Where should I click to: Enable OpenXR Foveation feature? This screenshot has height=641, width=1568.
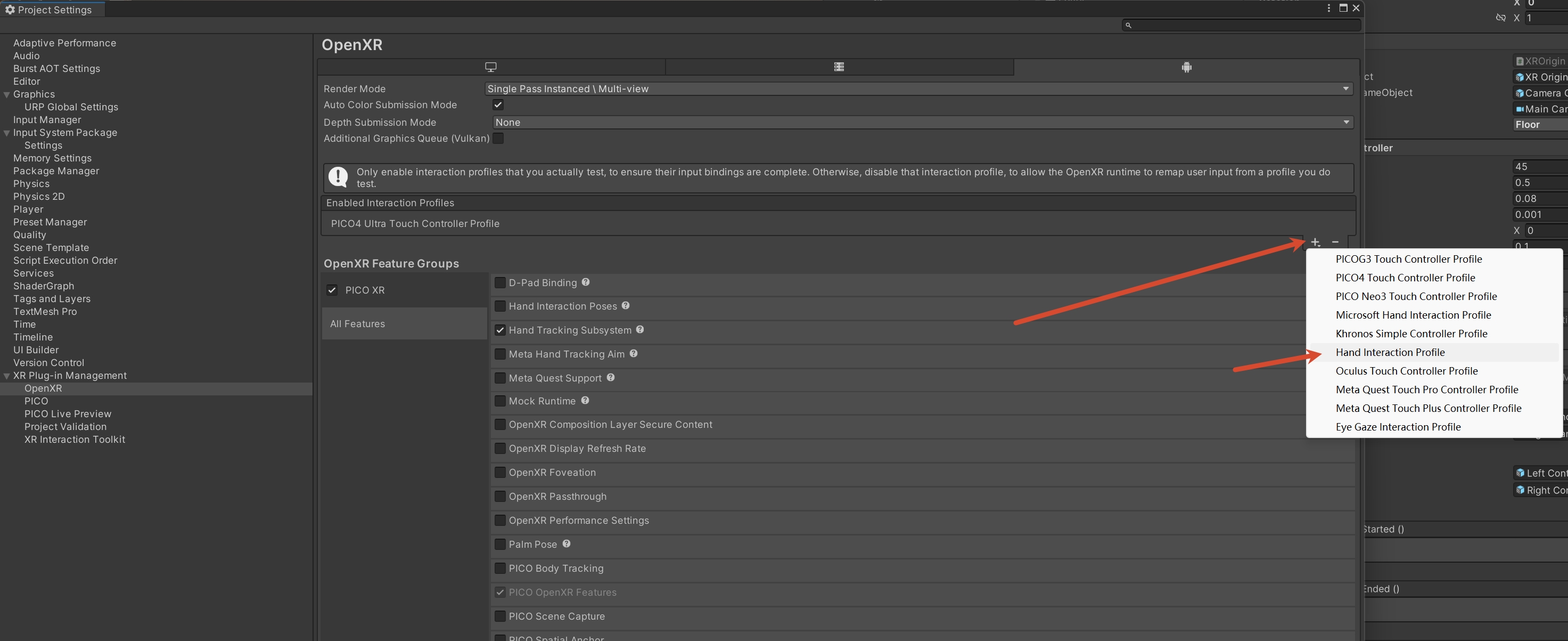point(500,472)
